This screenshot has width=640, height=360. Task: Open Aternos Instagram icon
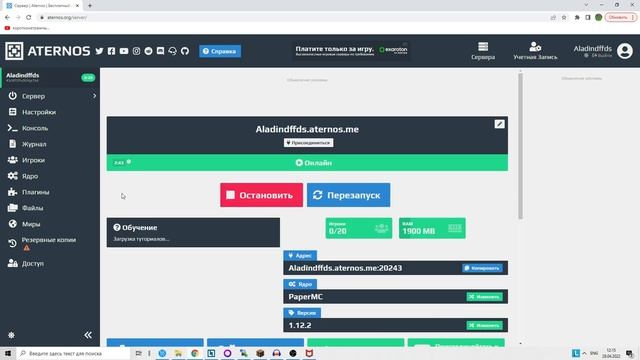point(136,51)
